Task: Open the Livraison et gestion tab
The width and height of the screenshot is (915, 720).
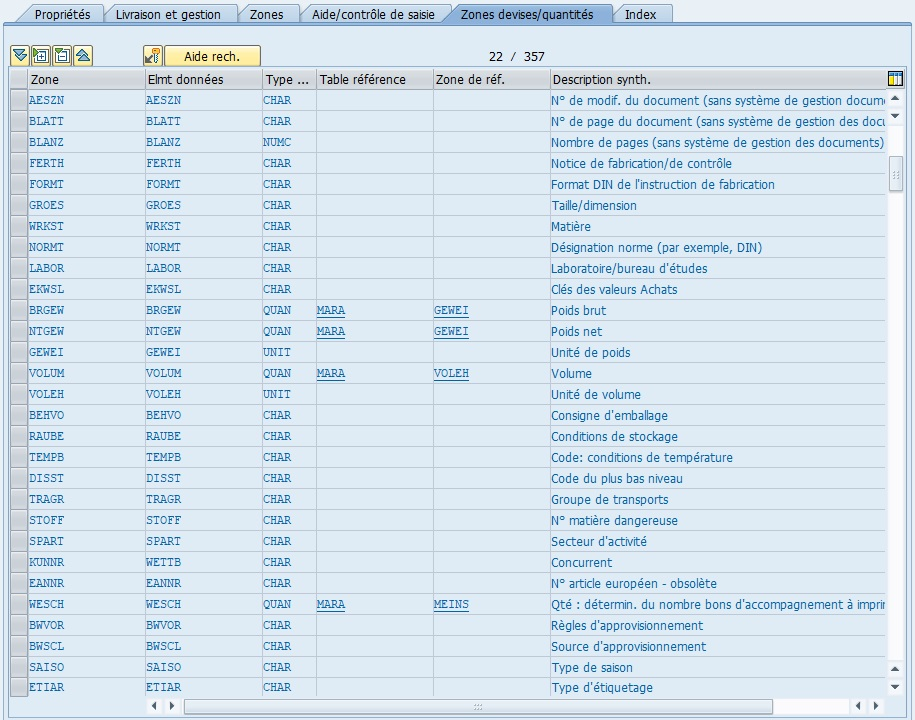Action: (166, 14)
